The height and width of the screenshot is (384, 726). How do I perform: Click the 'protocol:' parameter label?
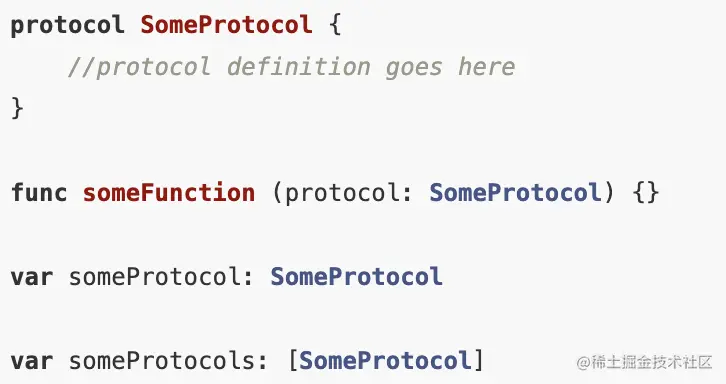[x=342, y=193]
